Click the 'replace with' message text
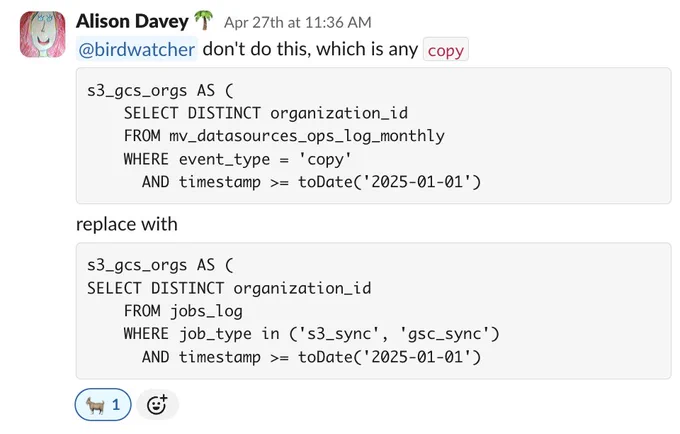 (127, 224)
